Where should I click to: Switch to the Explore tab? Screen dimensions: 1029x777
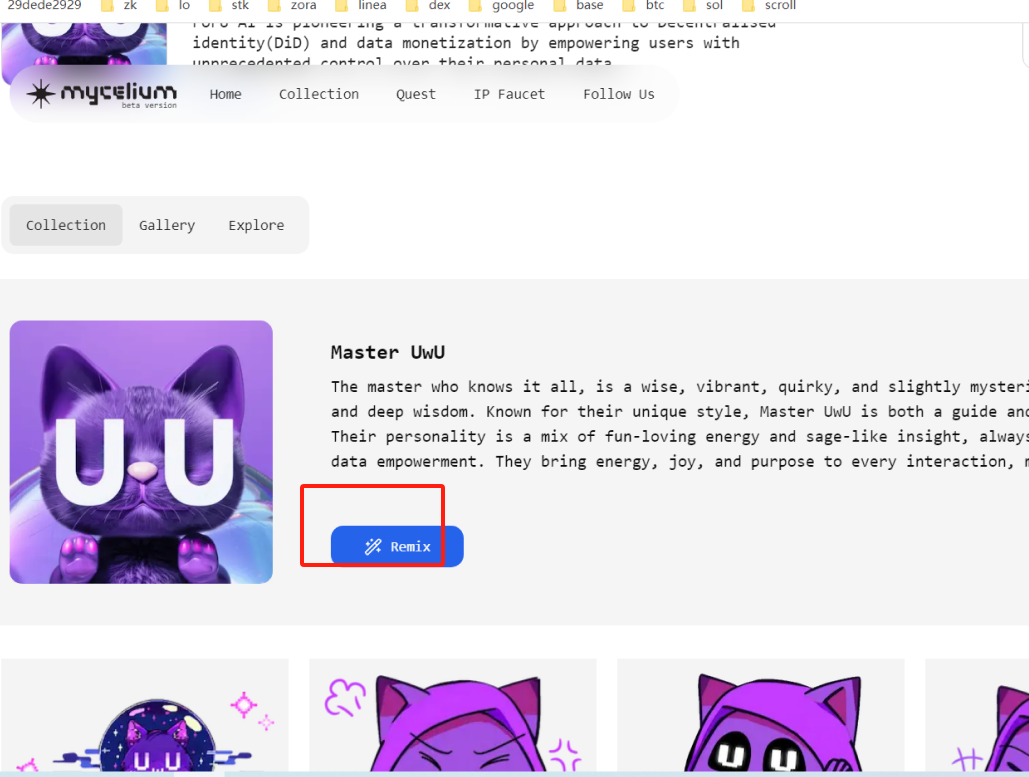tap(257, 225)
